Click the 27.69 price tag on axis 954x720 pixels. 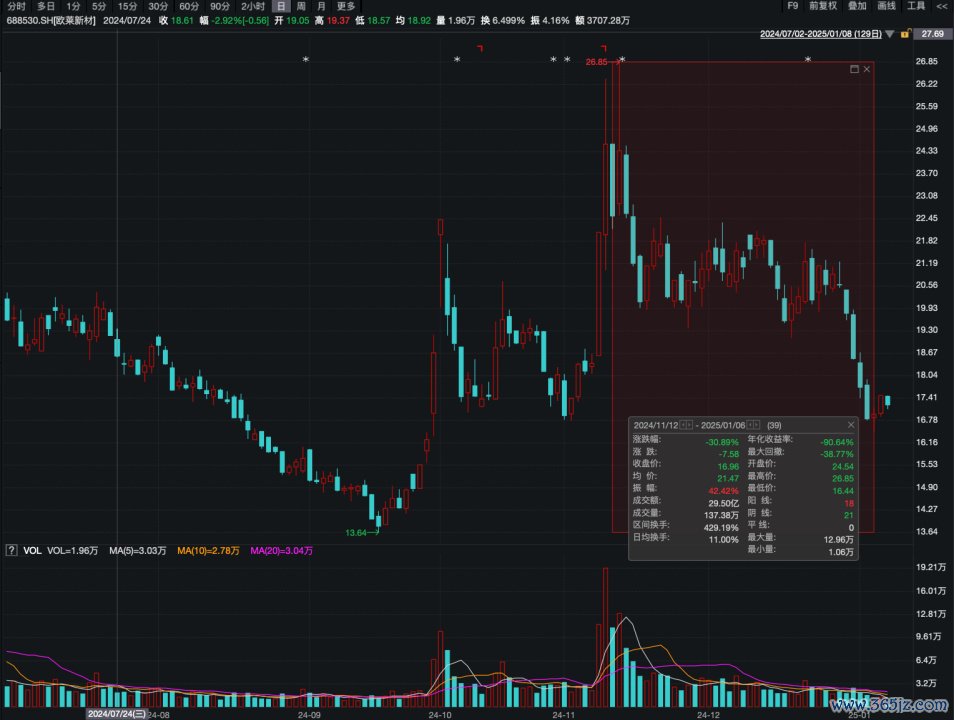pos(932,34)
